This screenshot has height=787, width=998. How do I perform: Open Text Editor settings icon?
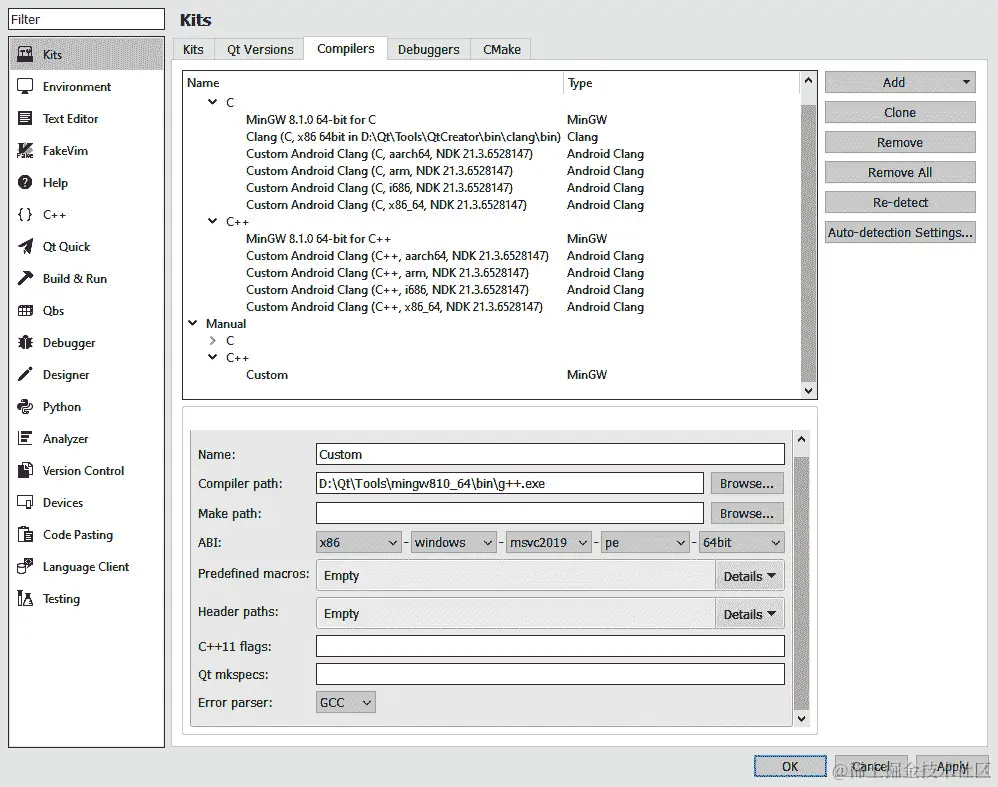25,118
